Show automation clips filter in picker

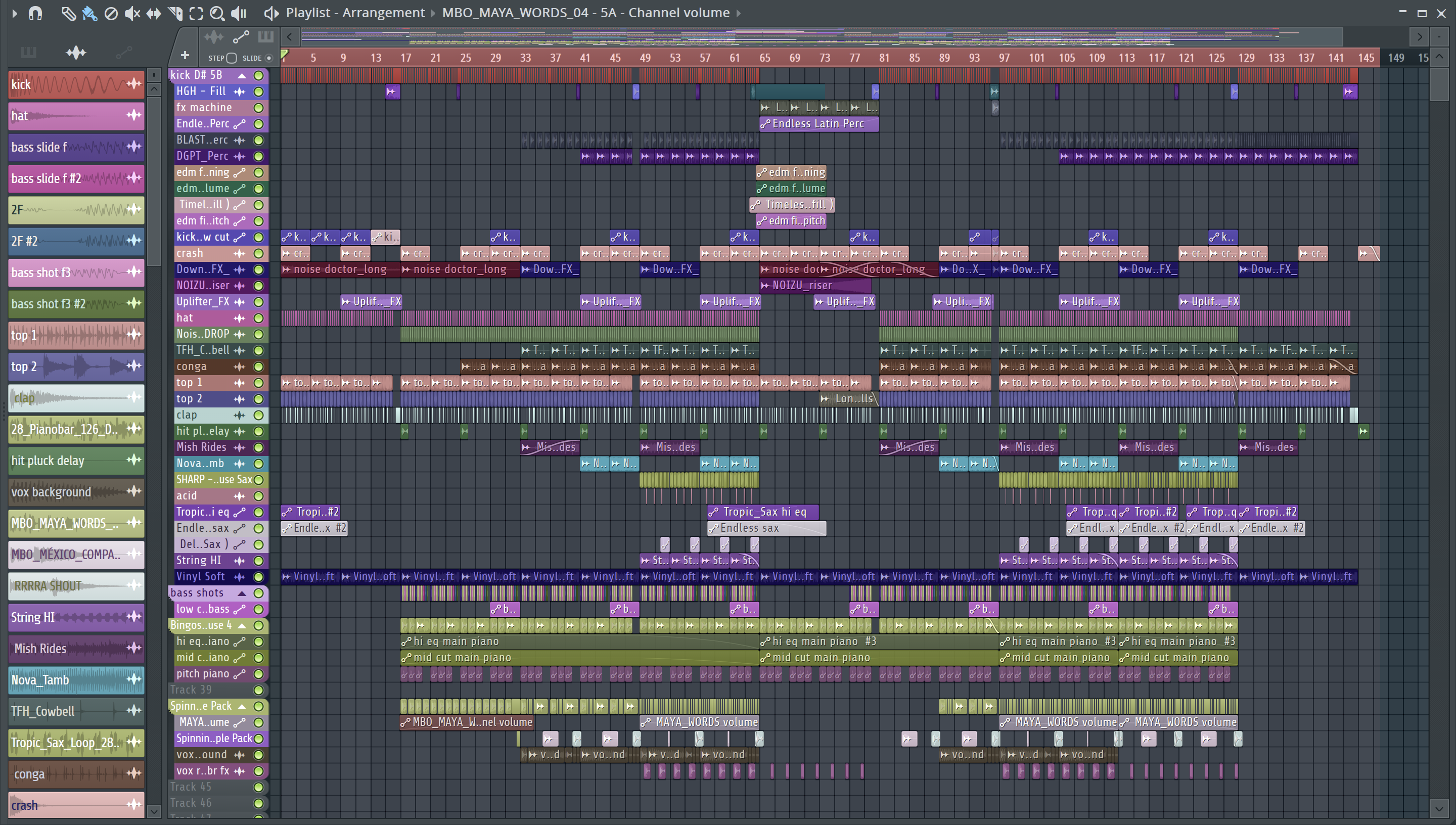(x=123, y=53)
